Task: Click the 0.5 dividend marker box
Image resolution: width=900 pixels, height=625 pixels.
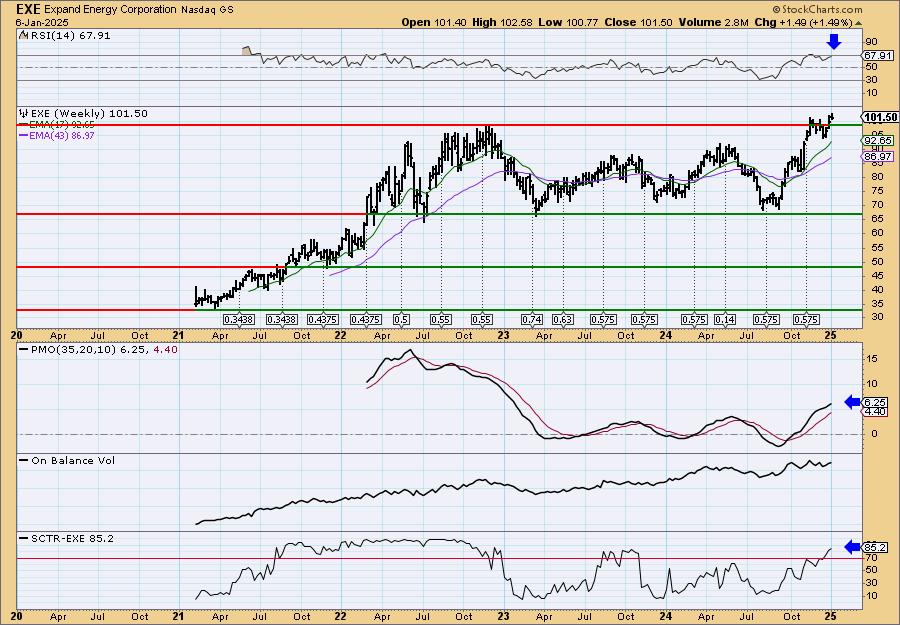Action: pos(401,319)
